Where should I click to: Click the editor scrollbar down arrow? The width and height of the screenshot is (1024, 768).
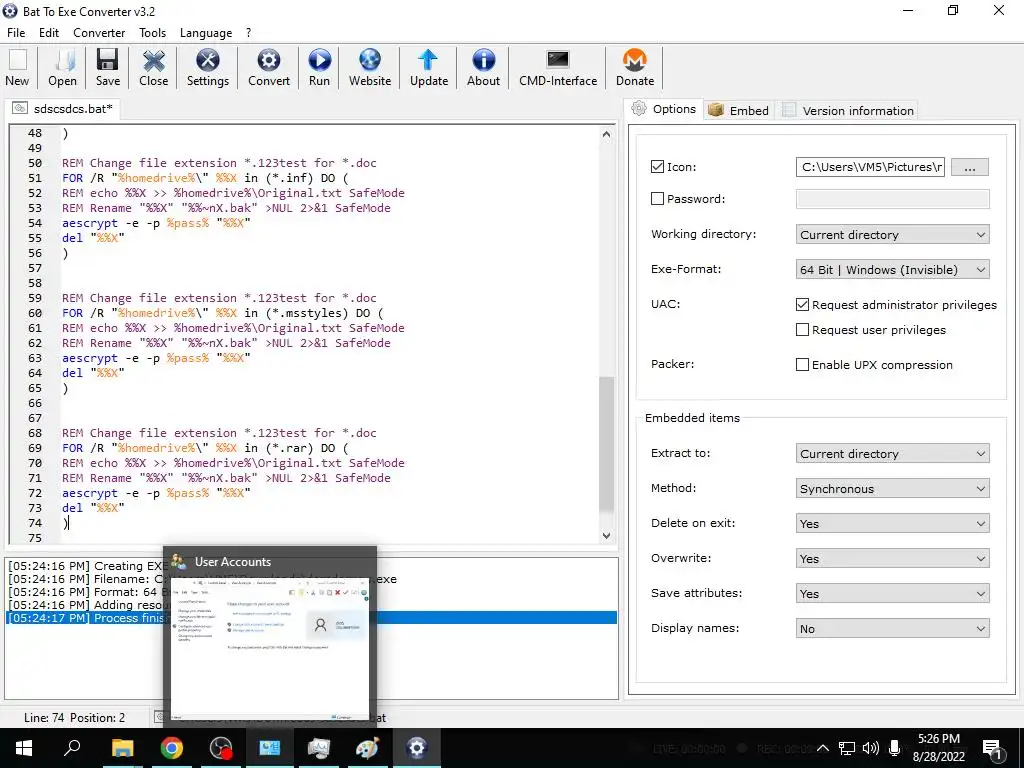606,536
